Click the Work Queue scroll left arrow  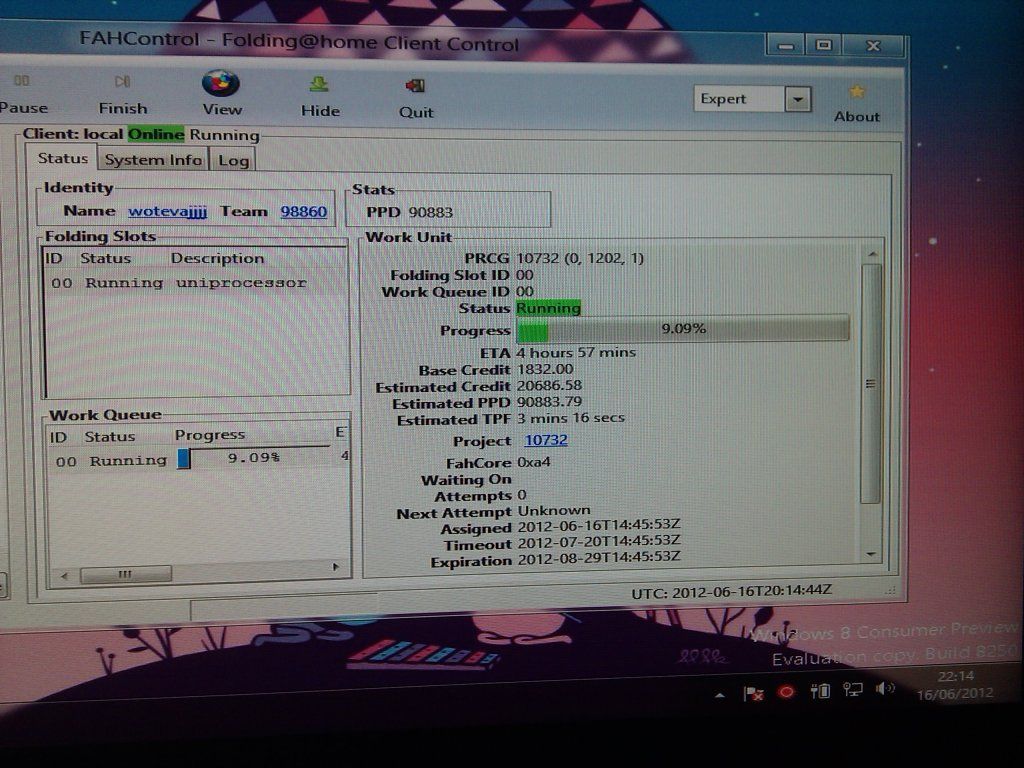64,576
